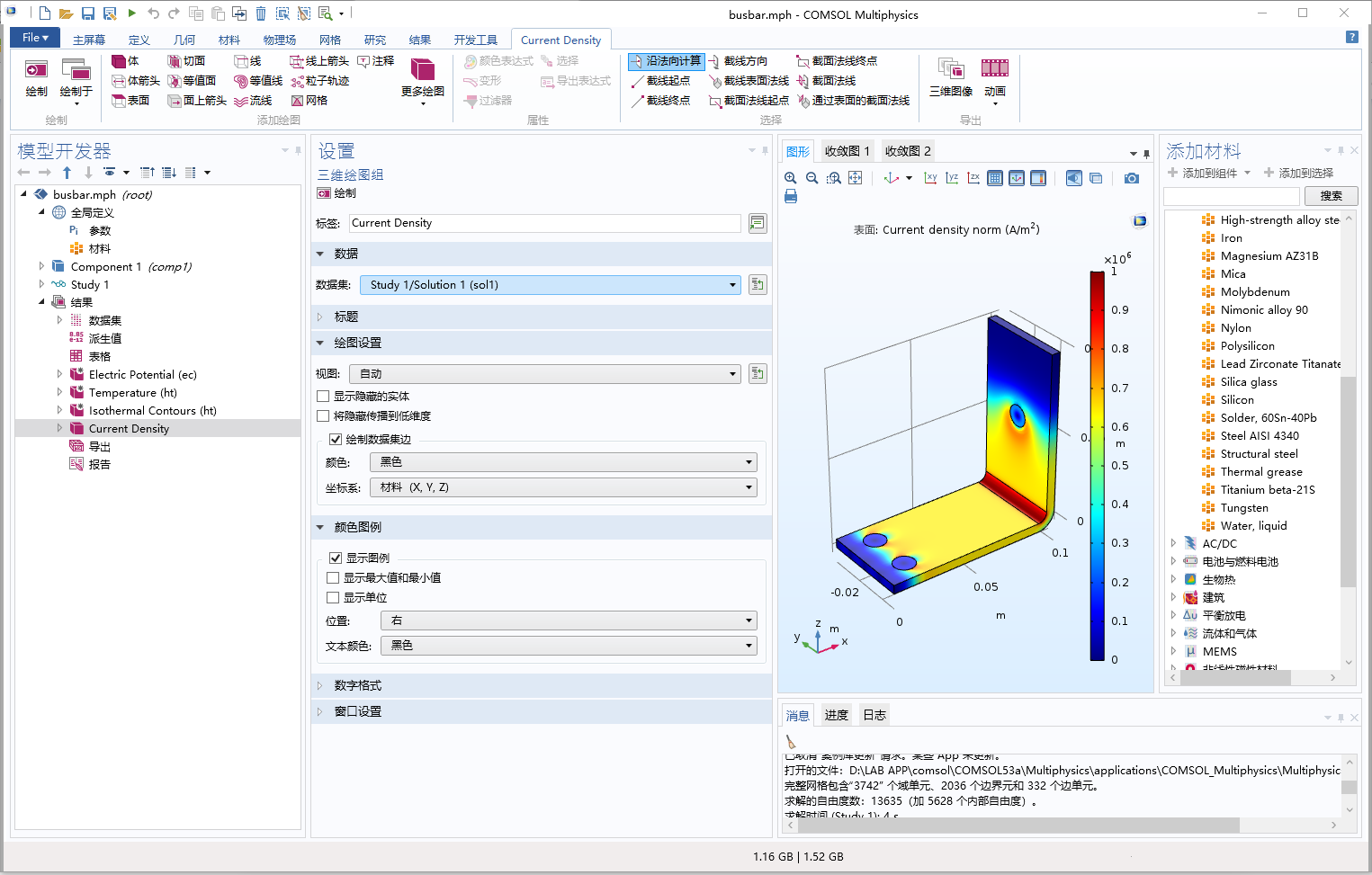The width and height of the screenshot is (1372, 875).
Task: Zoom to extents in Graphics window
Action: coord(855,177)
